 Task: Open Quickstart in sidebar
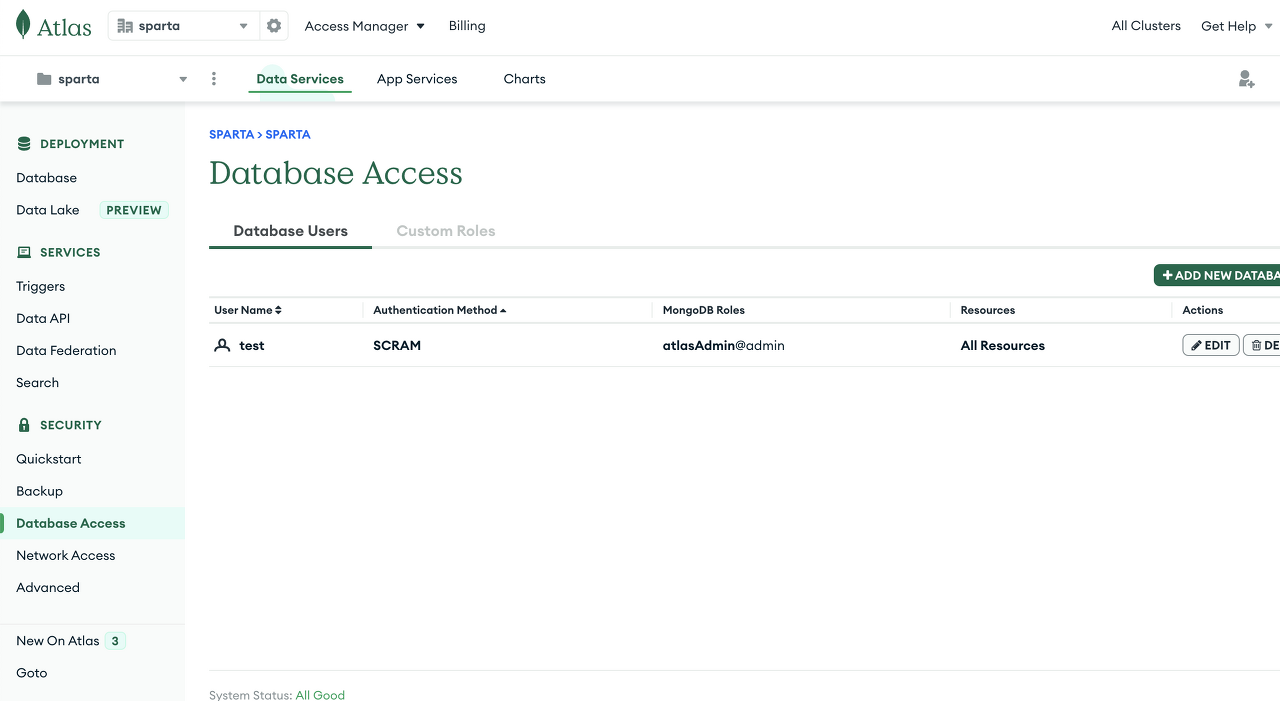click(49, 459)
